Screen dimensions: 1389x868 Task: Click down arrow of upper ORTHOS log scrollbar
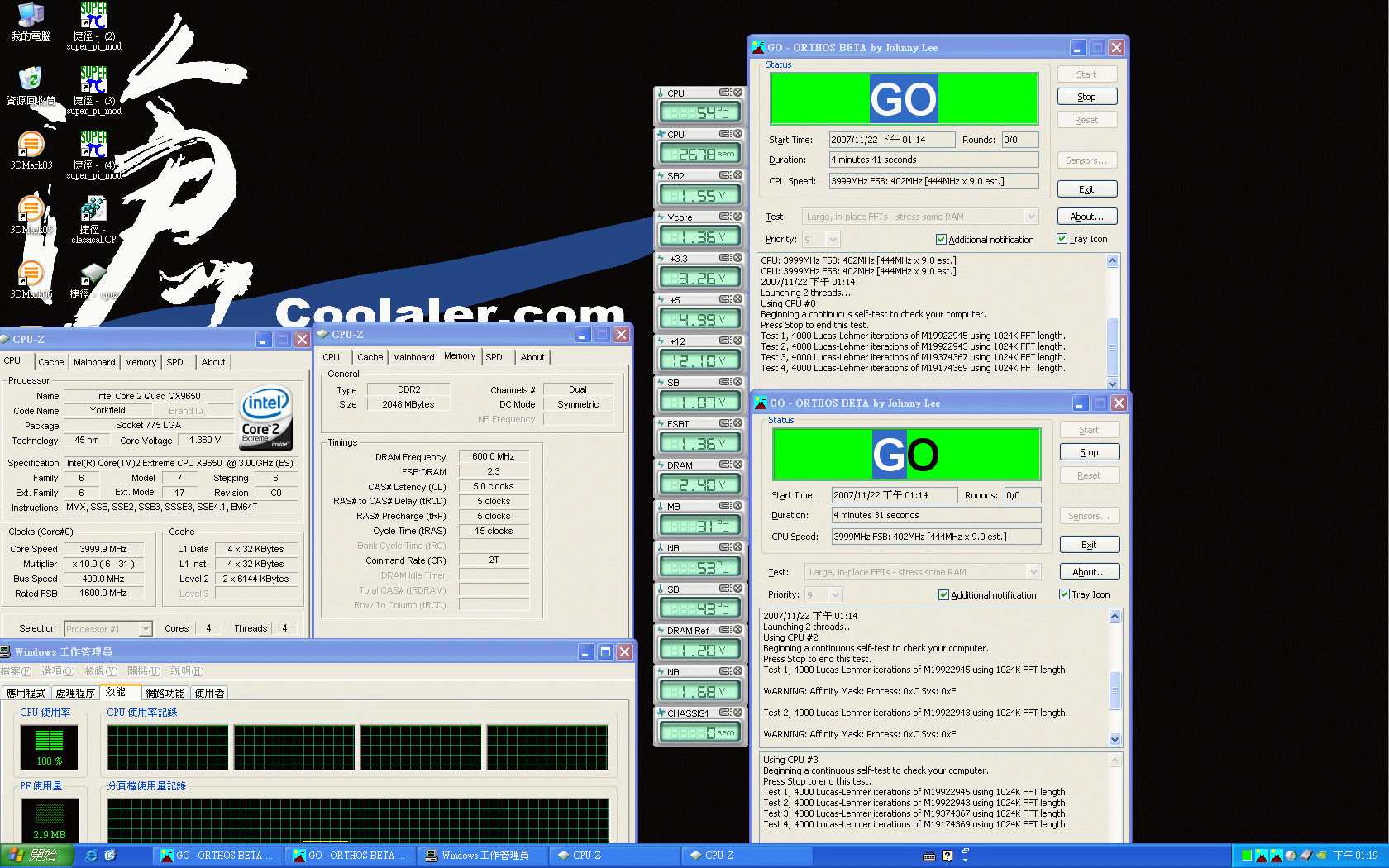(x=1112, y=384)
